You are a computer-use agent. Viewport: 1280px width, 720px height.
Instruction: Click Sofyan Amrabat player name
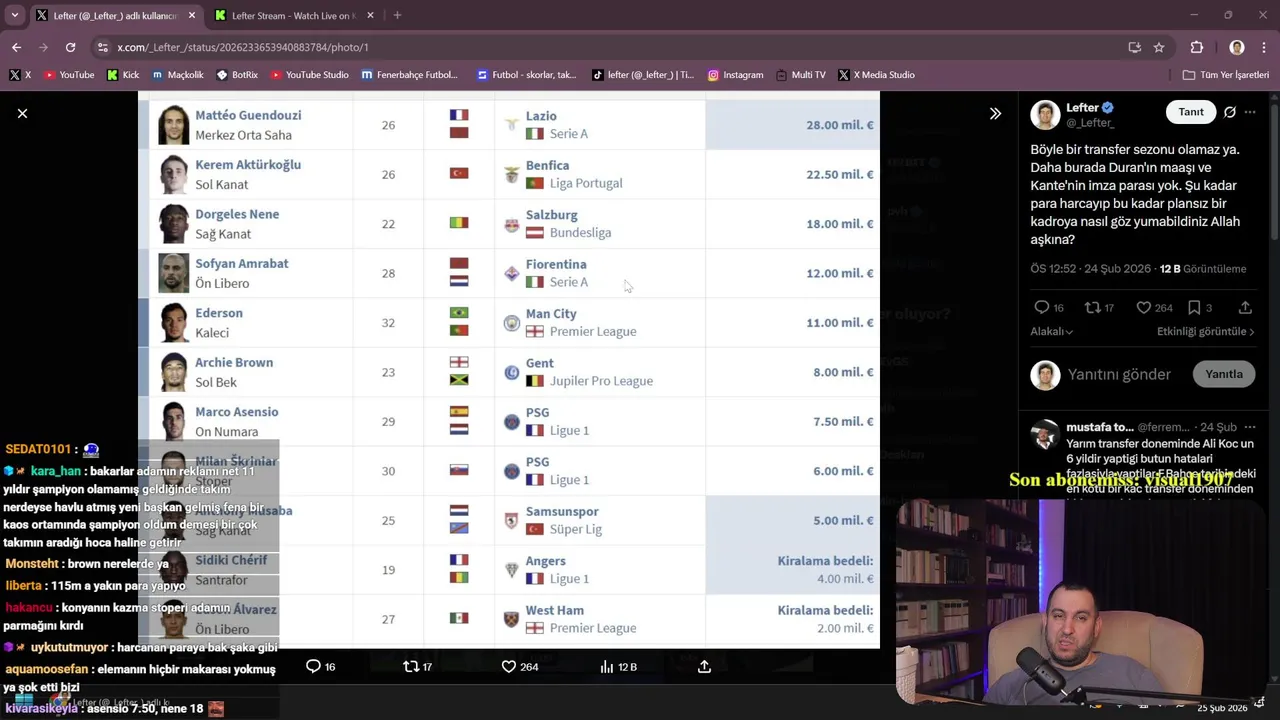point(241,264)
